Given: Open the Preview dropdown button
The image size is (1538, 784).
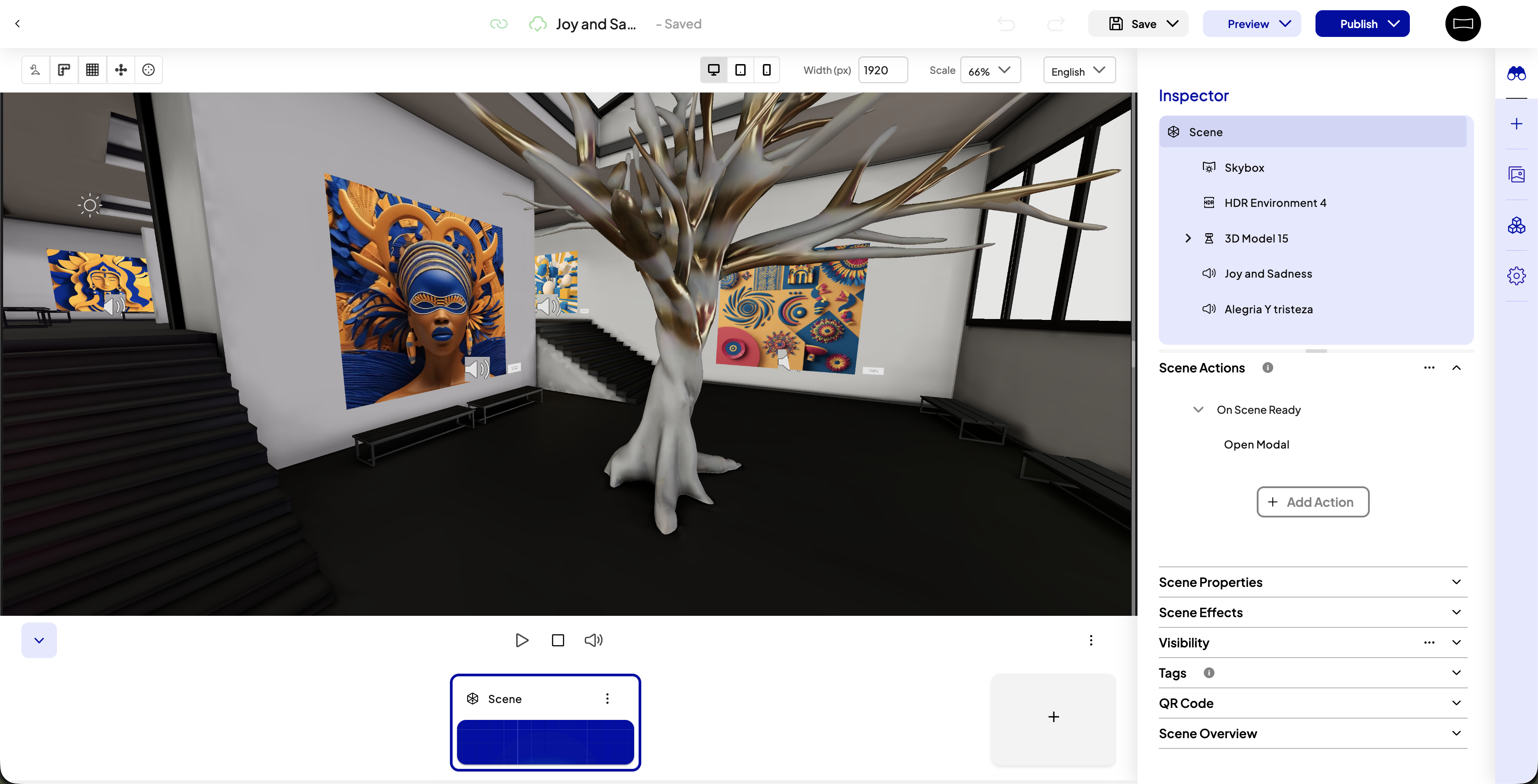Looking at the screenshot, I should click(x=1251, y=24).
